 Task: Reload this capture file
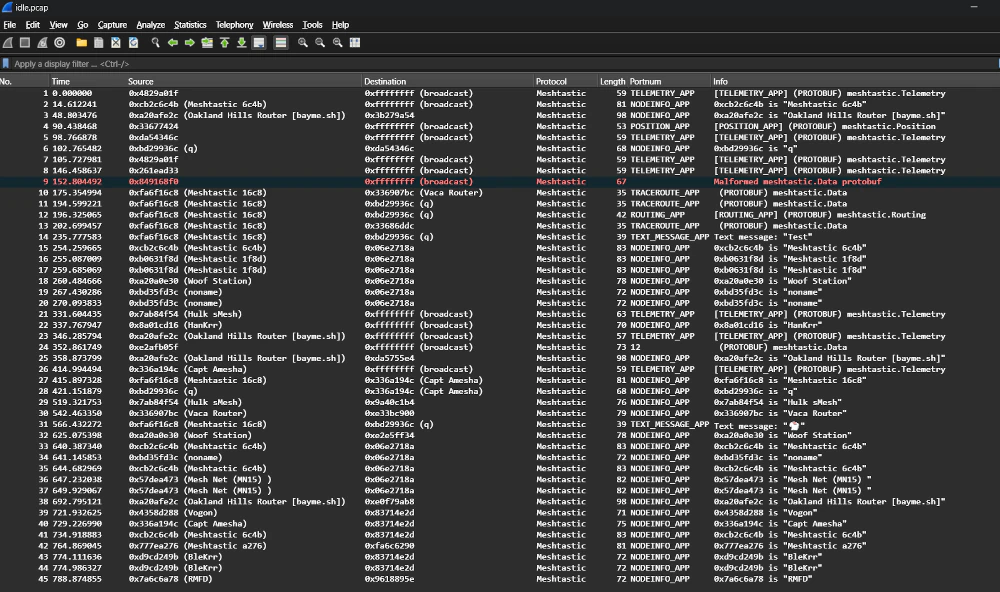(x=133, y=43)
